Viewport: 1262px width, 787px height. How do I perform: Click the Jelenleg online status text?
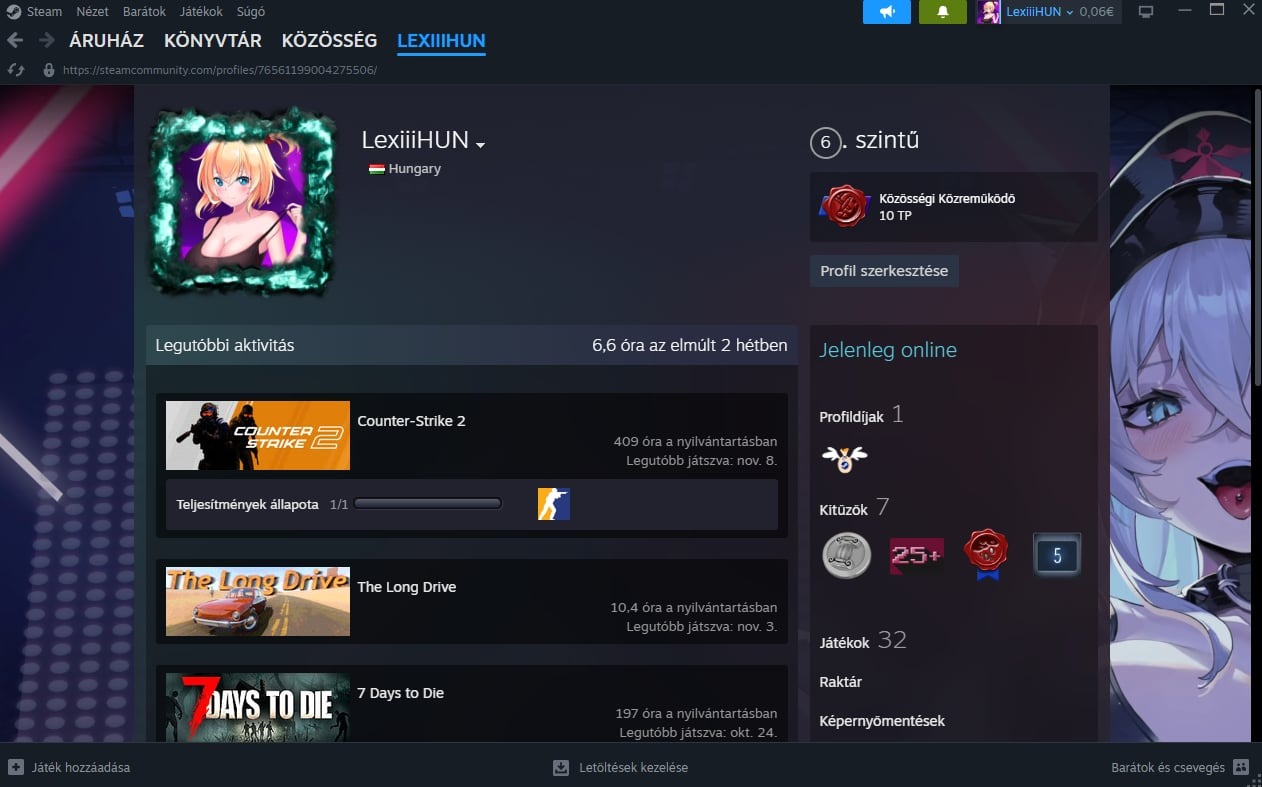[888, 350]
